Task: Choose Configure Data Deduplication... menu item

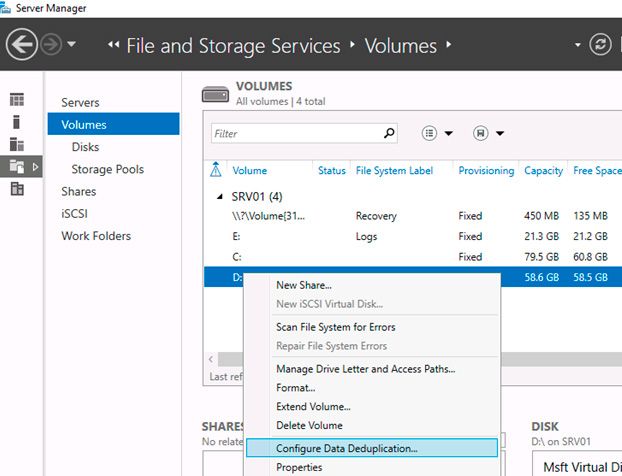Action: pyautogui.click(x=372, y=448)
